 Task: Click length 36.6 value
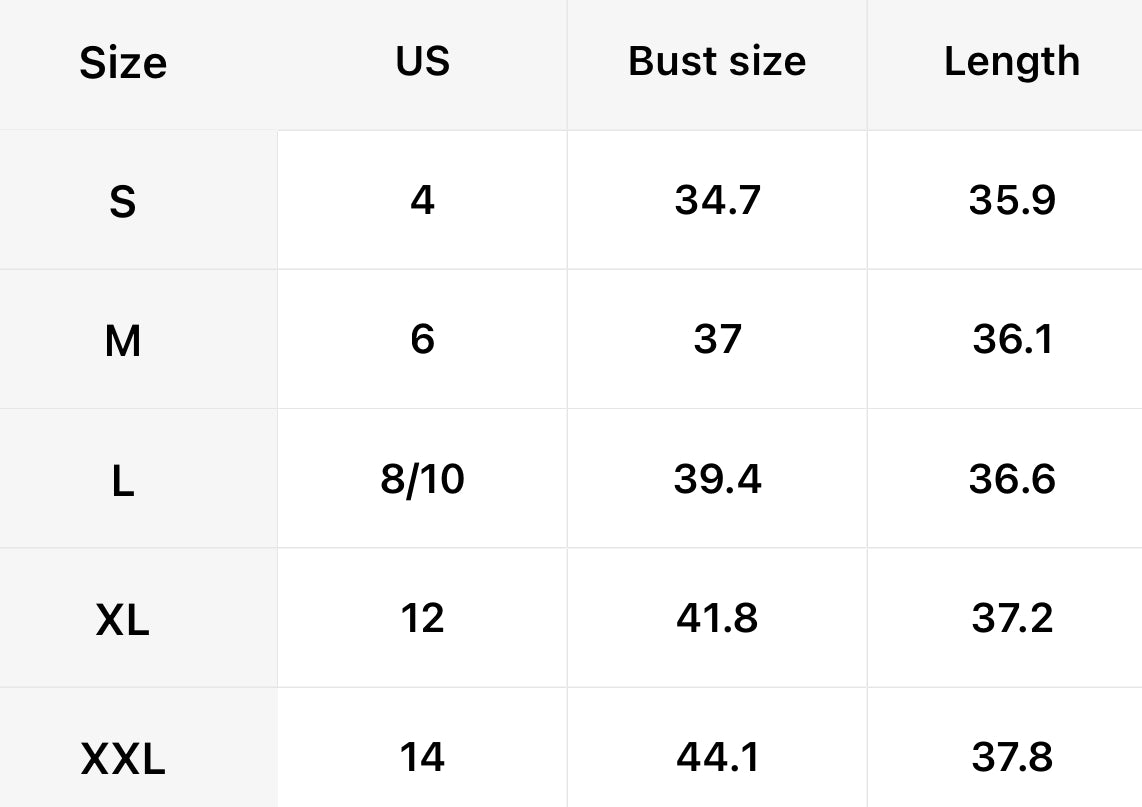point(1011,480)
